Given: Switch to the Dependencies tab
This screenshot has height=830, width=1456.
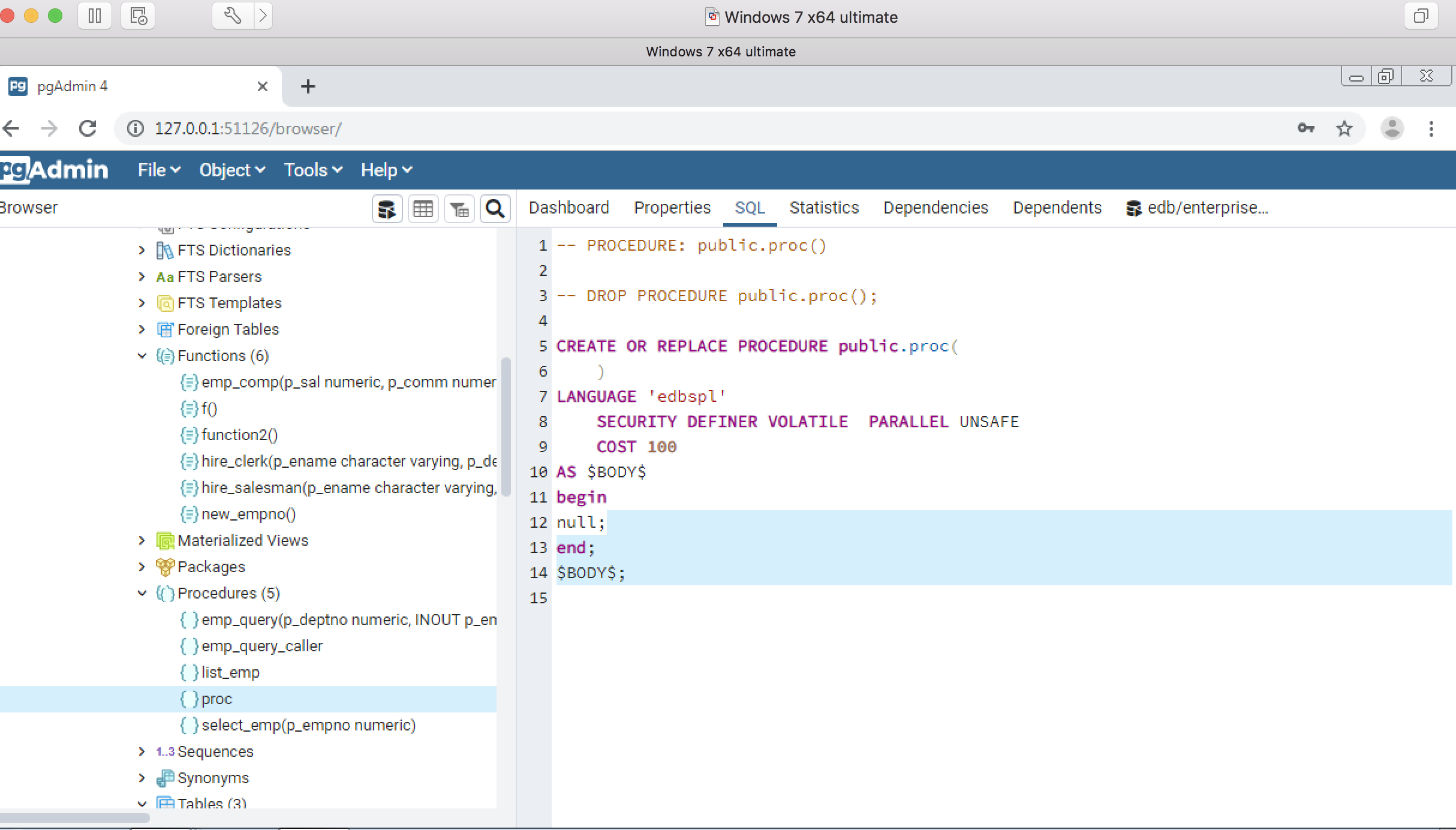Looking at the screenshot, I should coord(935,207).
